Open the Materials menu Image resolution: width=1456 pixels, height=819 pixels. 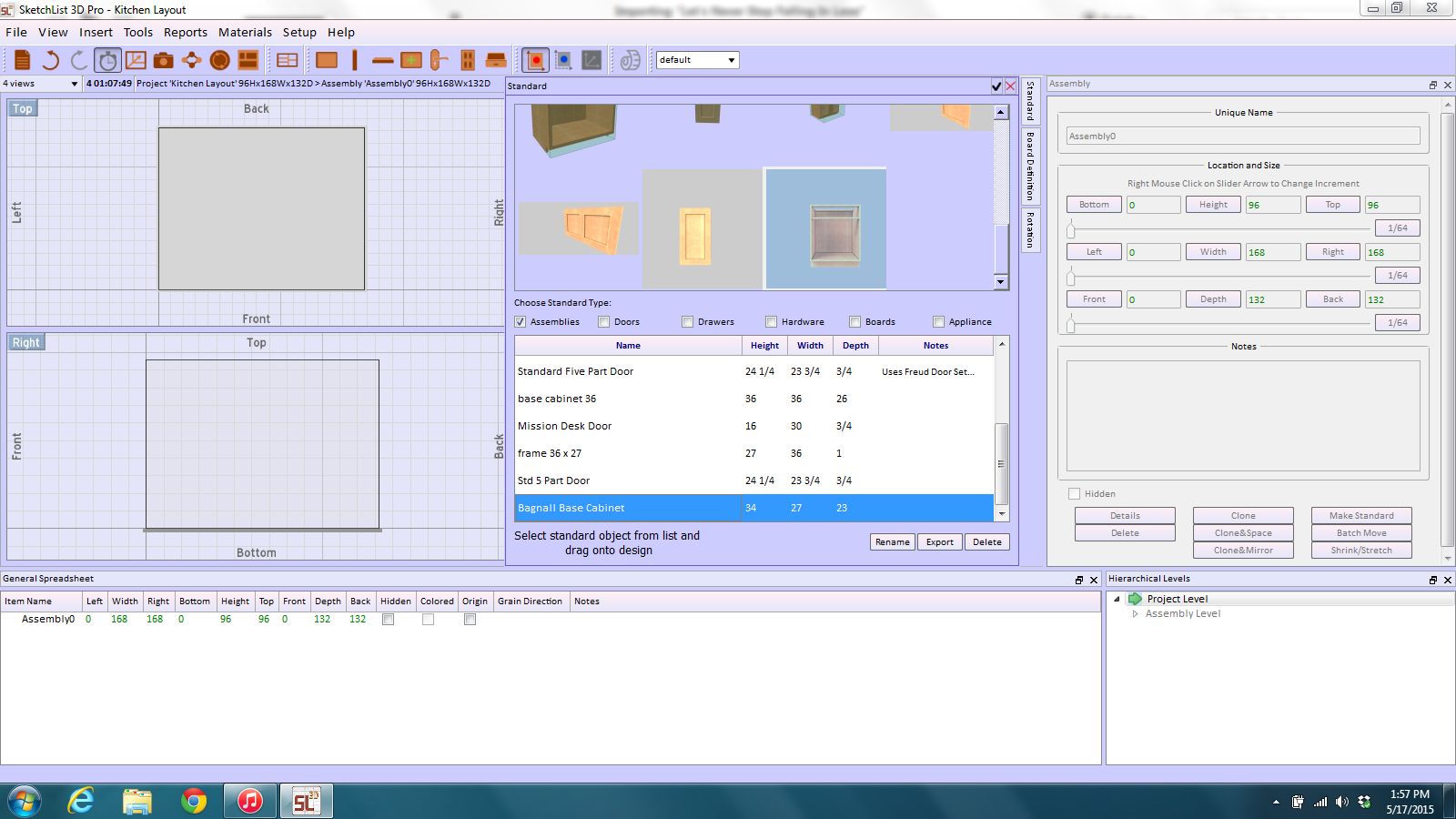pos(245,32)
